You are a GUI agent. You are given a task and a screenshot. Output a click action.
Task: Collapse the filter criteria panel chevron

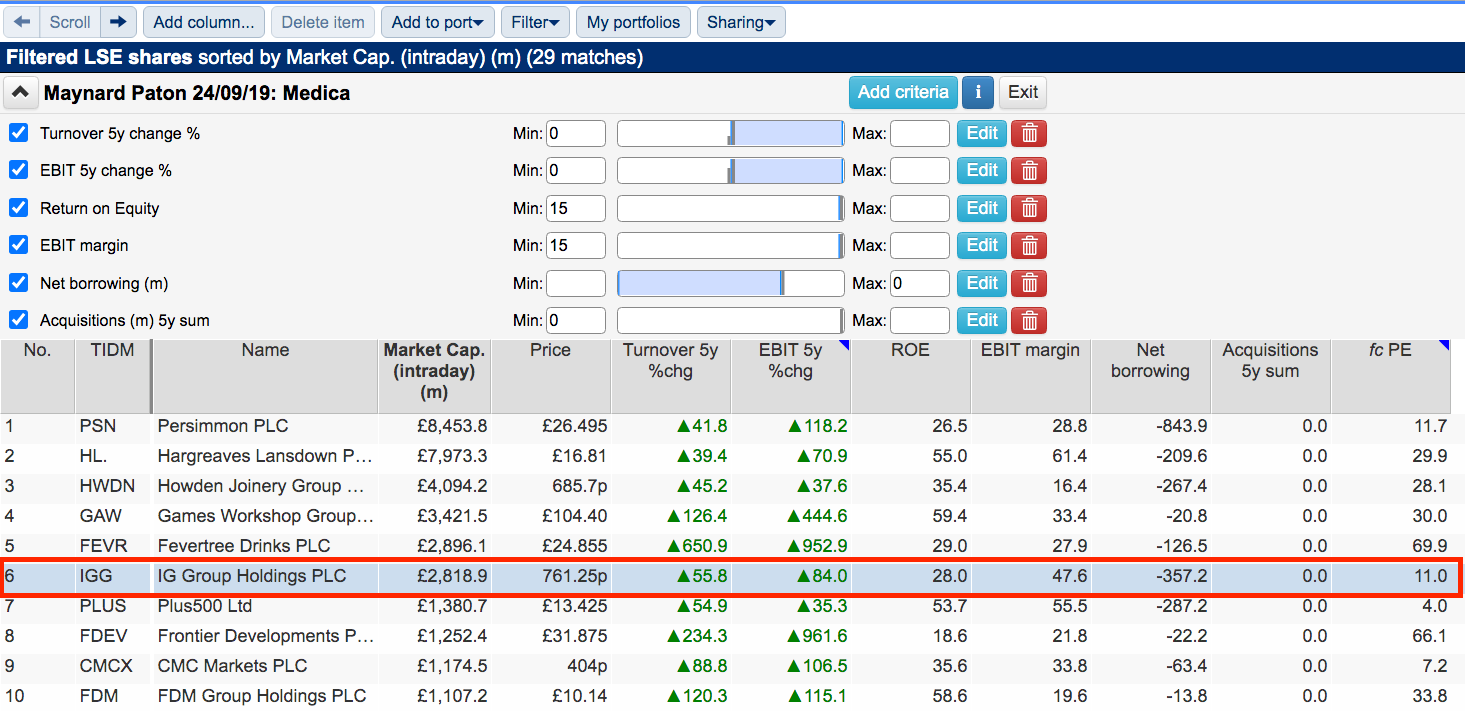[20, 93]
